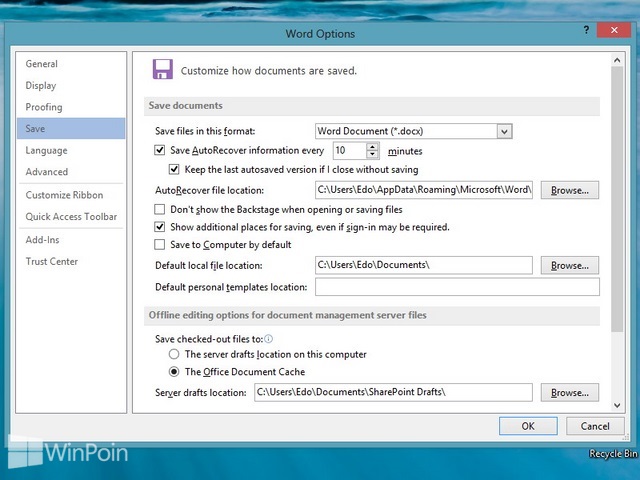Image resolution: width=640 pixels, height=480 pixels.
Task: Toggle Save AutoRecover information checkbox
Action: pos(160,150)
